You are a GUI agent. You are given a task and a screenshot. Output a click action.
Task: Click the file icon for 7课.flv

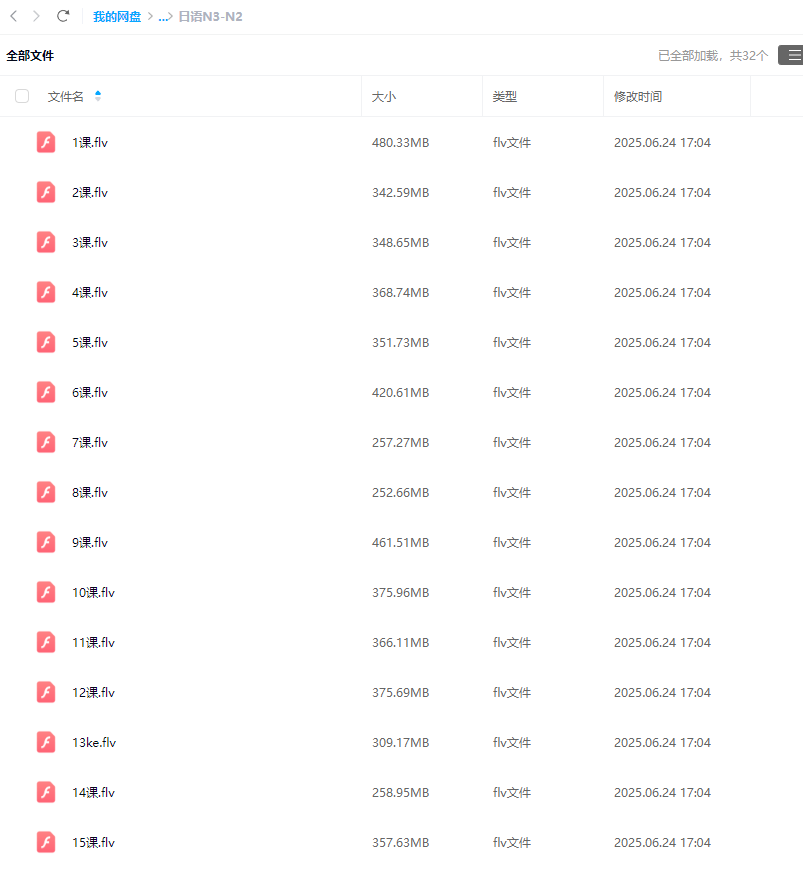click(46, 443)
